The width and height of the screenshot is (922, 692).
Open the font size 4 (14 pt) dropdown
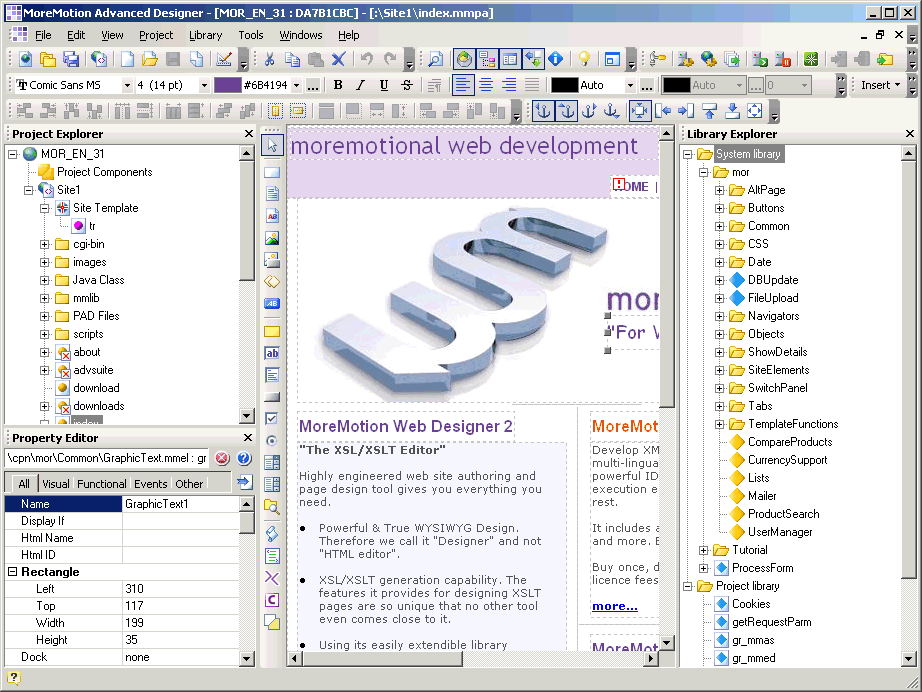coord(204,86)
